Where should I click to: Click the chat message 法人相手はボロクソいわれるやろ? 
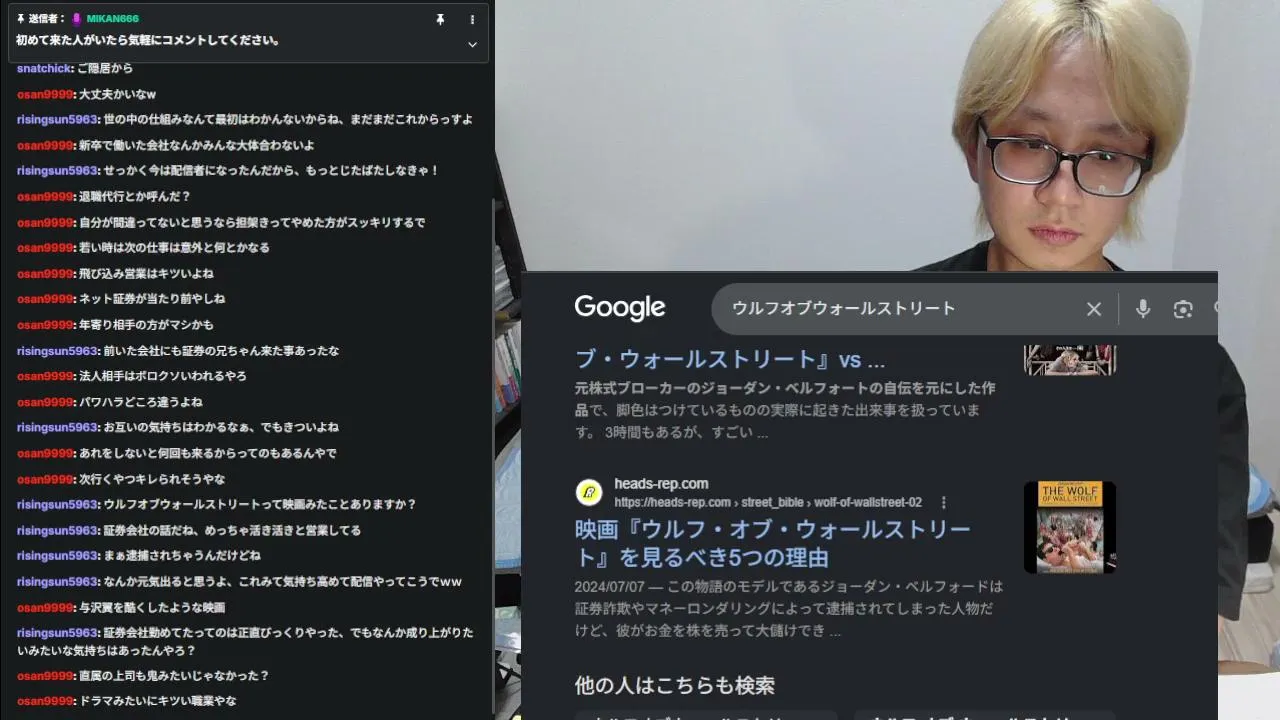[x=162, y=376]
